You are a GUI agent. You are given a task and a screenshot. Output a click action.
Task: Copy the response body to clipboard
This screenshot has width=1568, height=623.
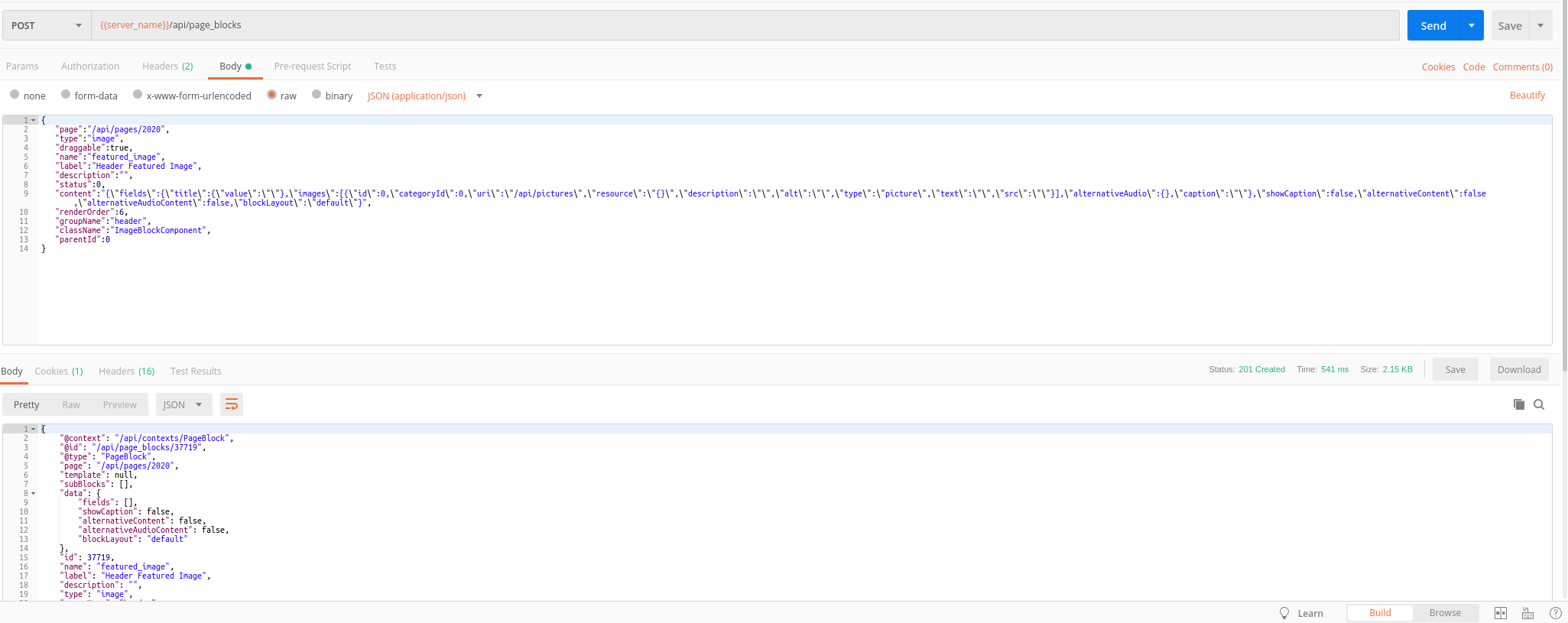click(x=1519, y=404)
